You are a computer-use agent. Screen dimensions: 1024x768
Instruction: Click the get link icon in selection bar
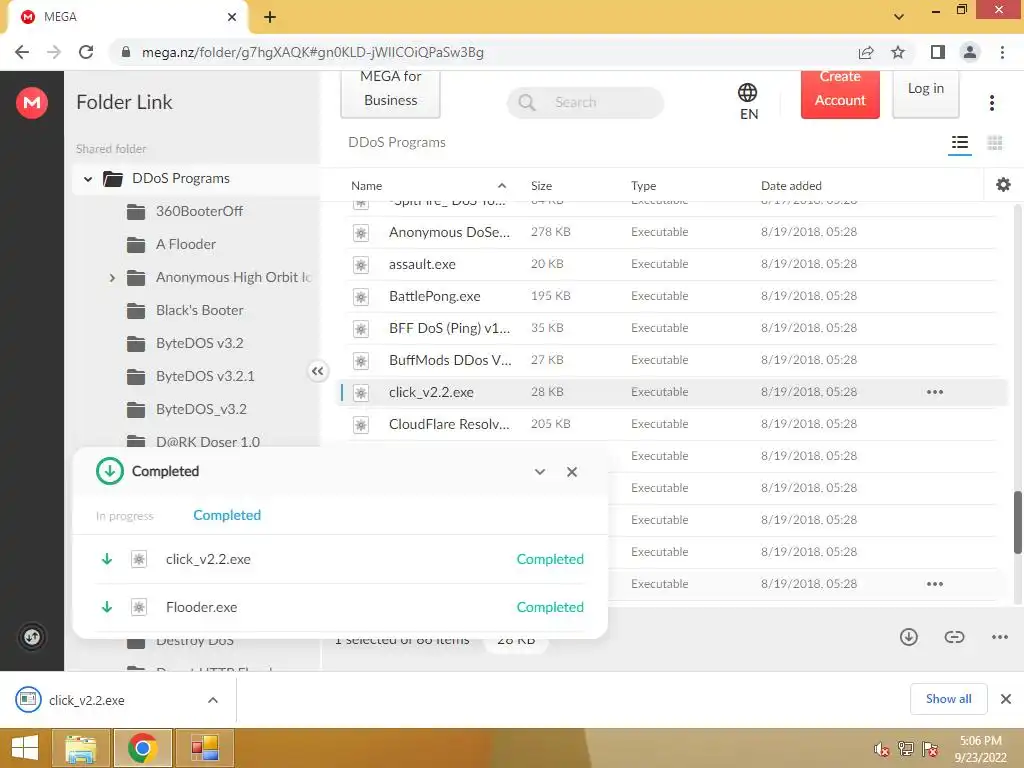click(x=954, y=637)
